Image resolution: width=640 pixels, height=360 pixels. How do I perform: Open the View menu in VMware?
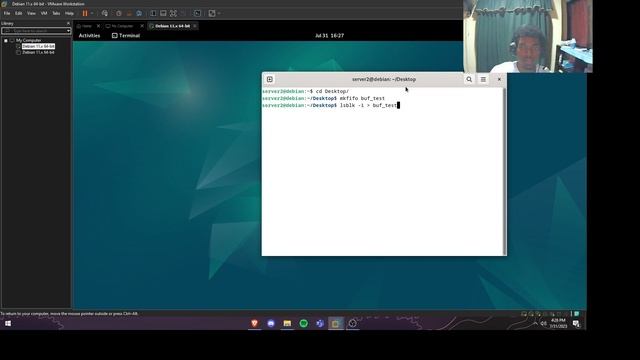[31, 13]
